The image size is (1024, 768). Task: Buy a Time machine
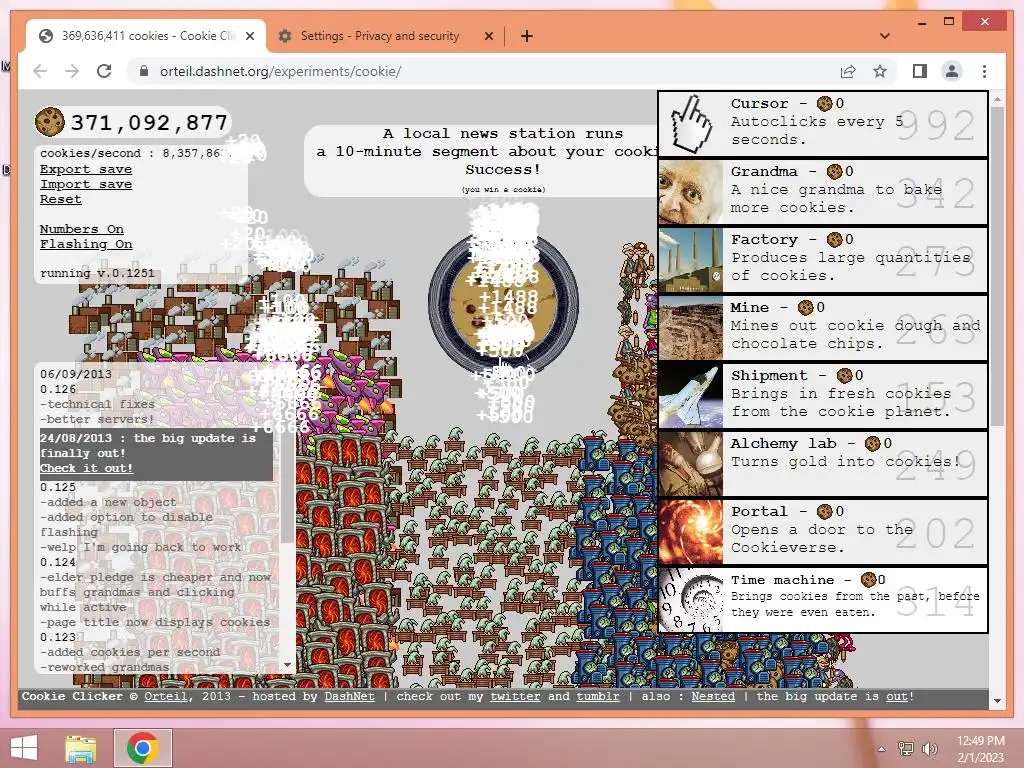coord(823,600)
